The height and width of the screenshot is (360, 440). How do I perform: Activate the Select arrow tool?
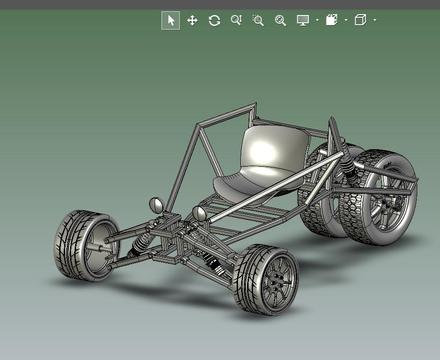171,20
